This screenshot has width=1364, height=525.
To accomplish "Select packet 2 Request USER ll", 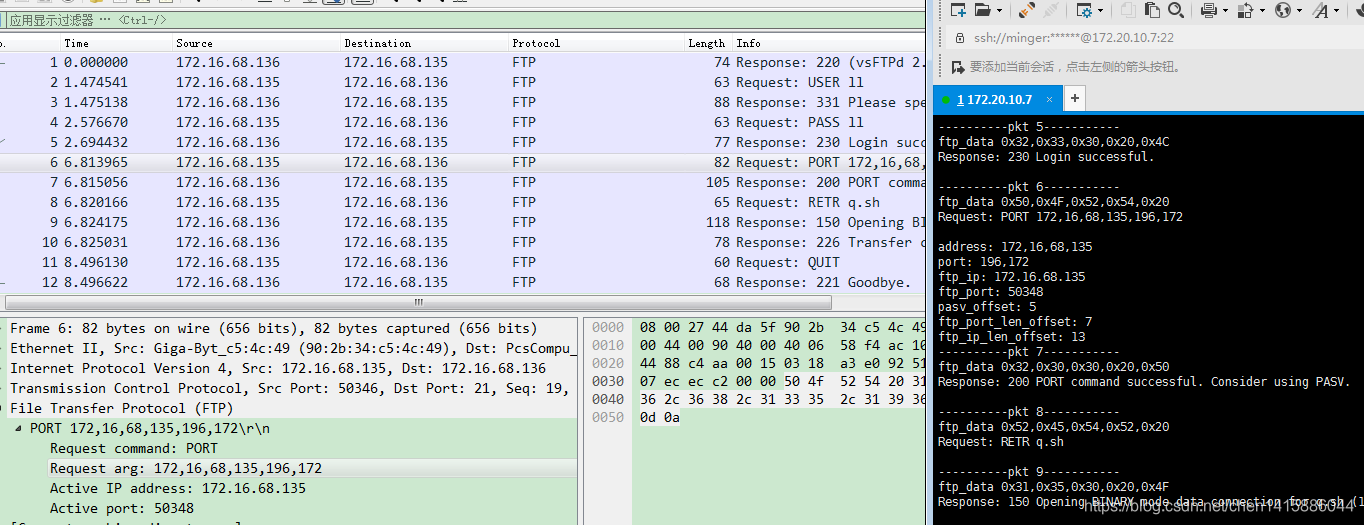I will pyautogui.click(x=463, y=82).
